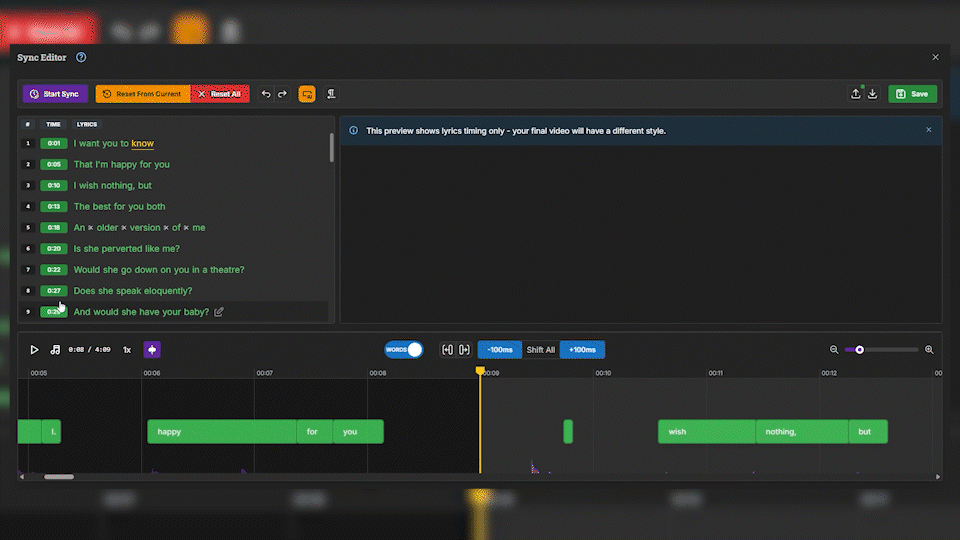960x540 pixels.
Task: Click the yellow playhead marker
Action: coord(480,370)
